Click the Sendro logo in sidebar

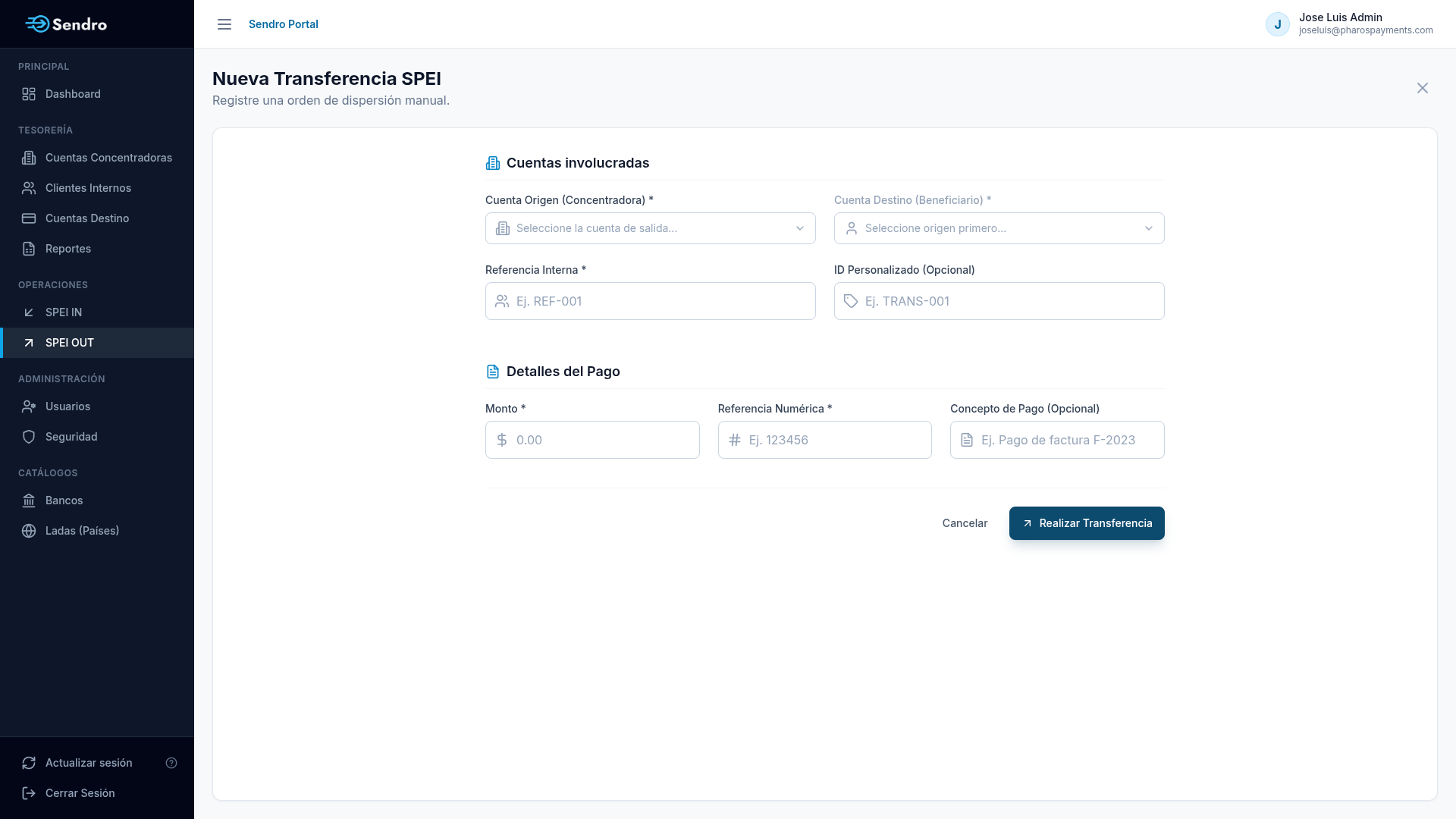click(66, 24)
